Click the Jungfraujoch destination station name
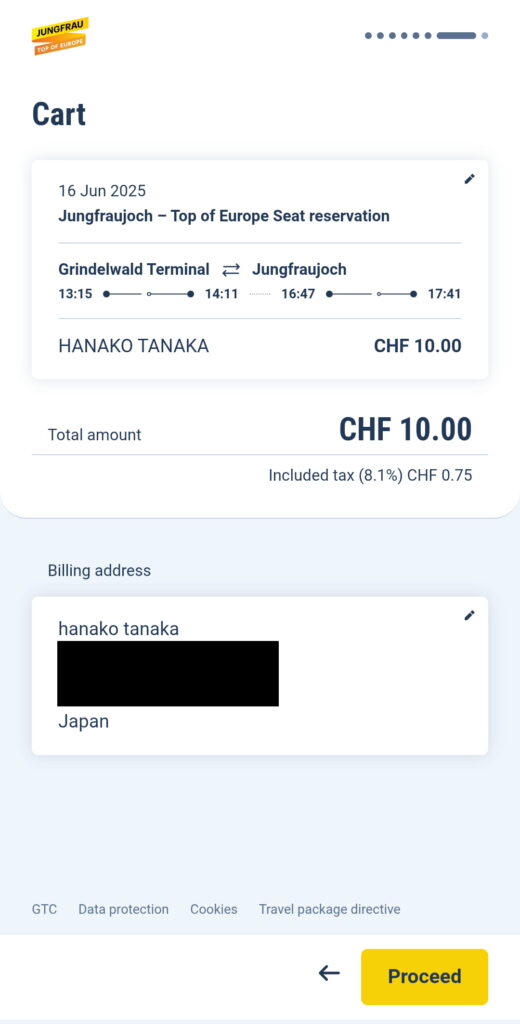 pos(299,269)
